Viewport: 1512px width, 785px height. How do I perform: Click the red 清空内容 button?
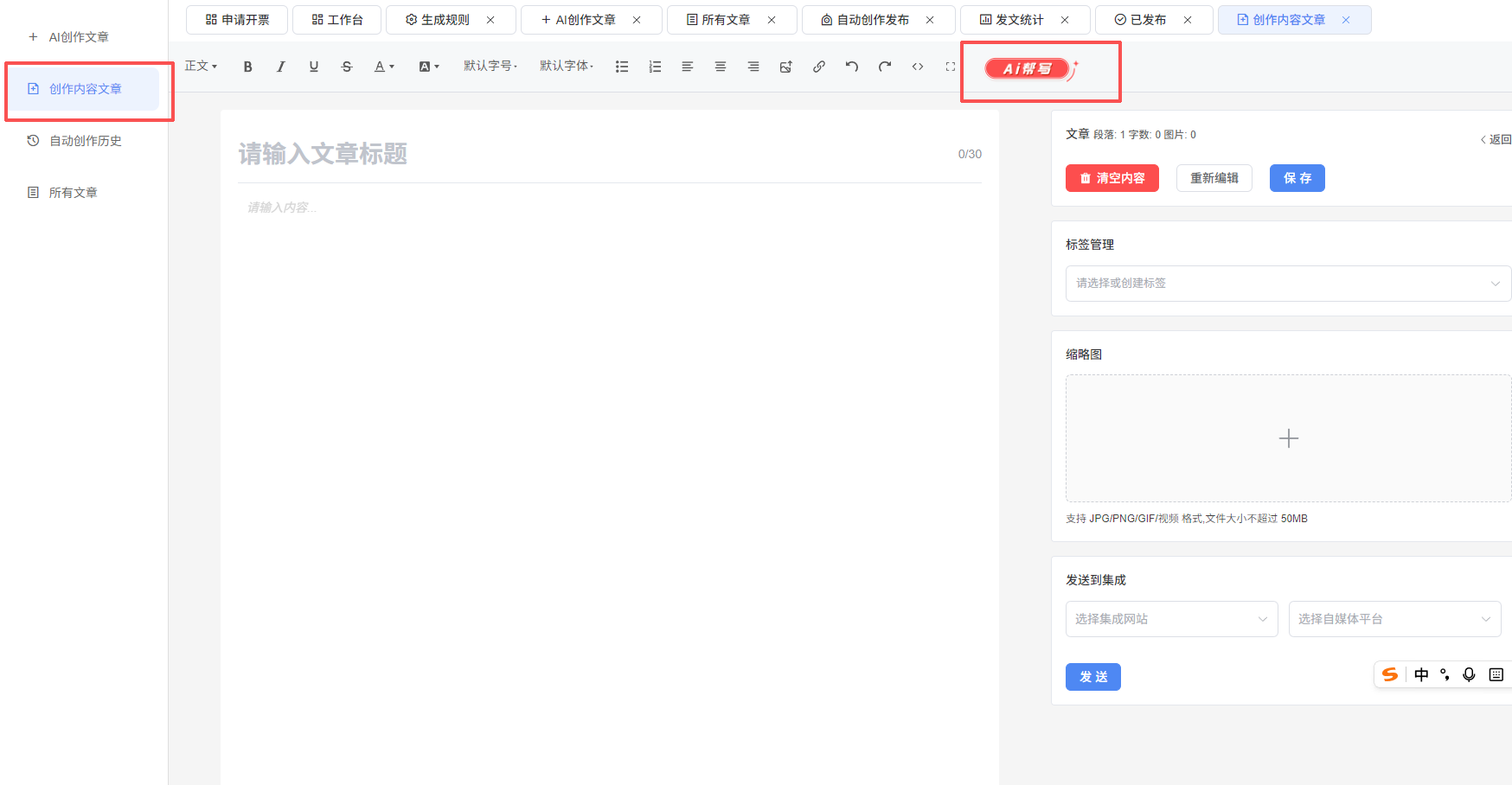(1112, 178)
